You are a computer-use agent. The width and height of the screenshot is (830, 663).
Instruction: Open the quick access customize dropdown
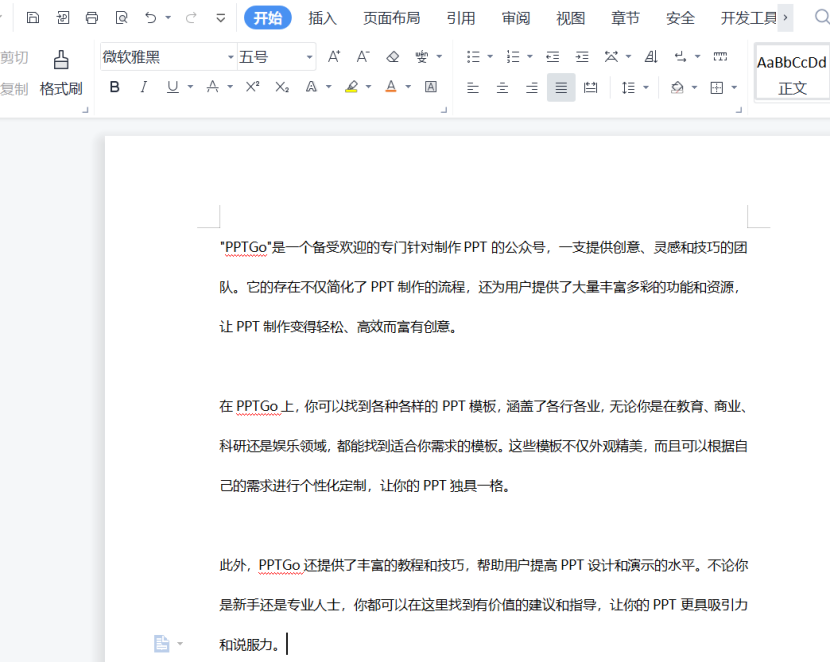[221, 19]
